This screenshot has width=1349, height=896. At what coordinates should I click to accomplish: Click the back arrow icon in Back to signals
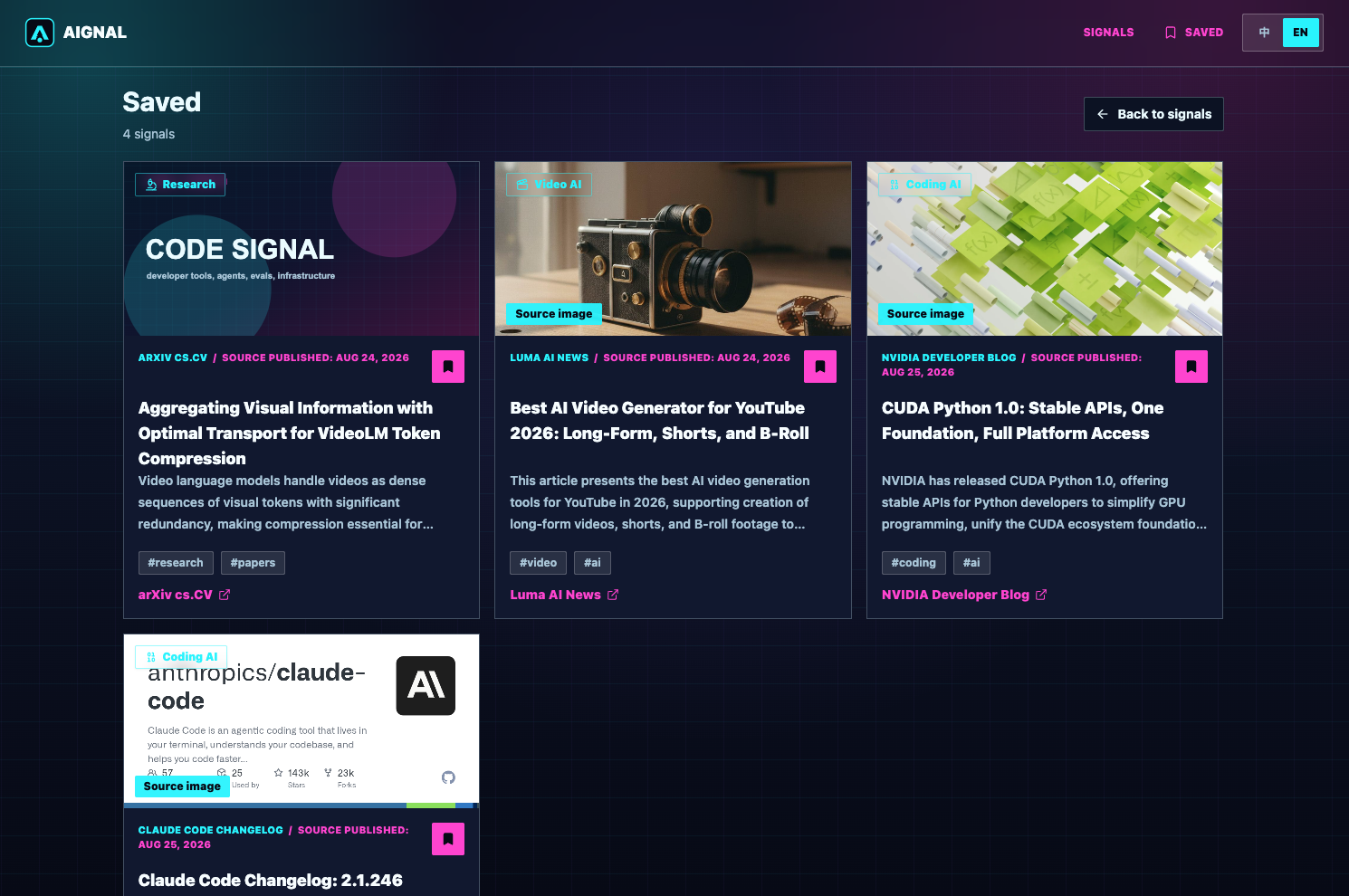point(1103,114)
